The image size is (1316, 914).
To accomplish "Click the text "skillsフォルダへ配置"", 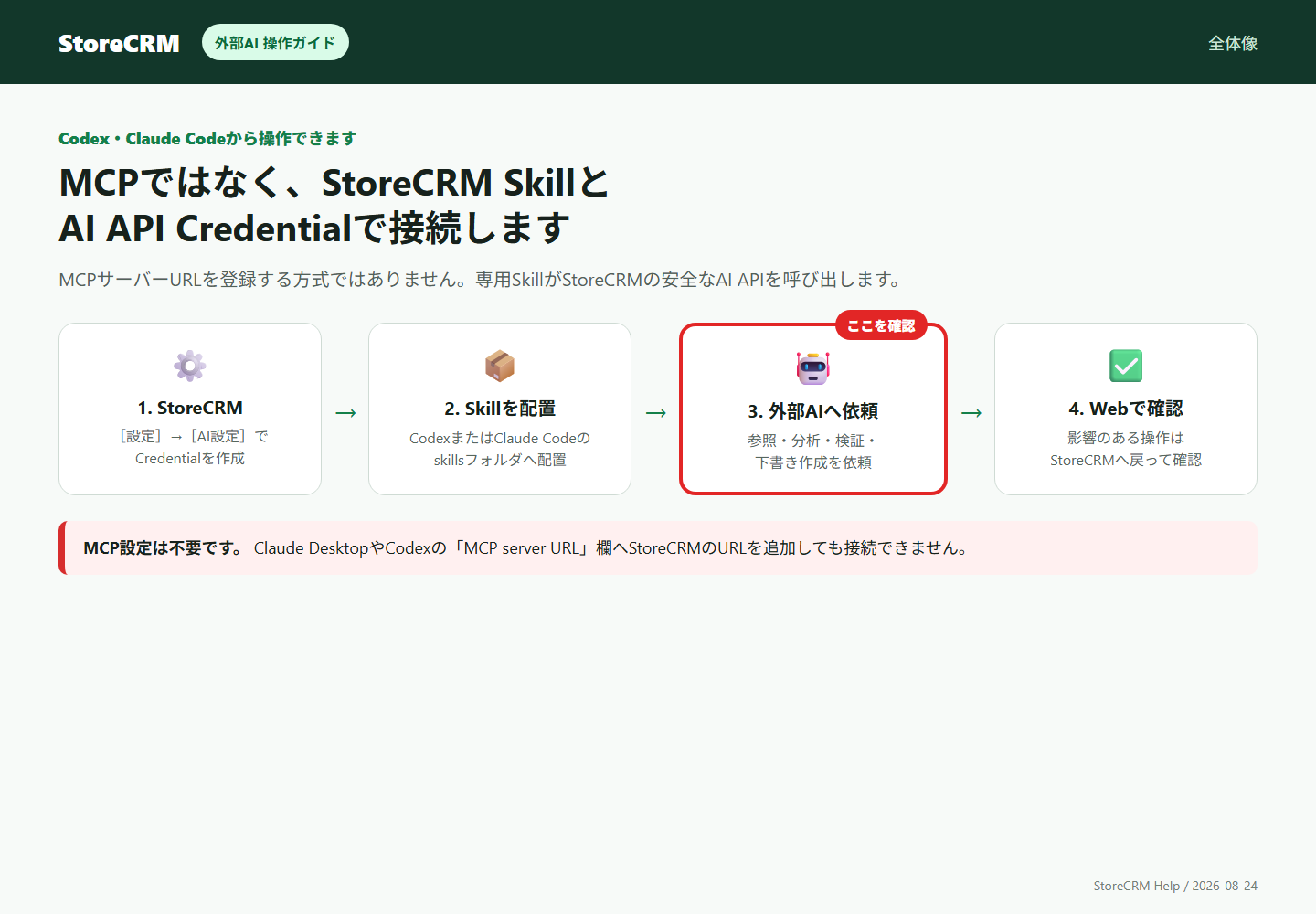I will [x=500, y=460].
